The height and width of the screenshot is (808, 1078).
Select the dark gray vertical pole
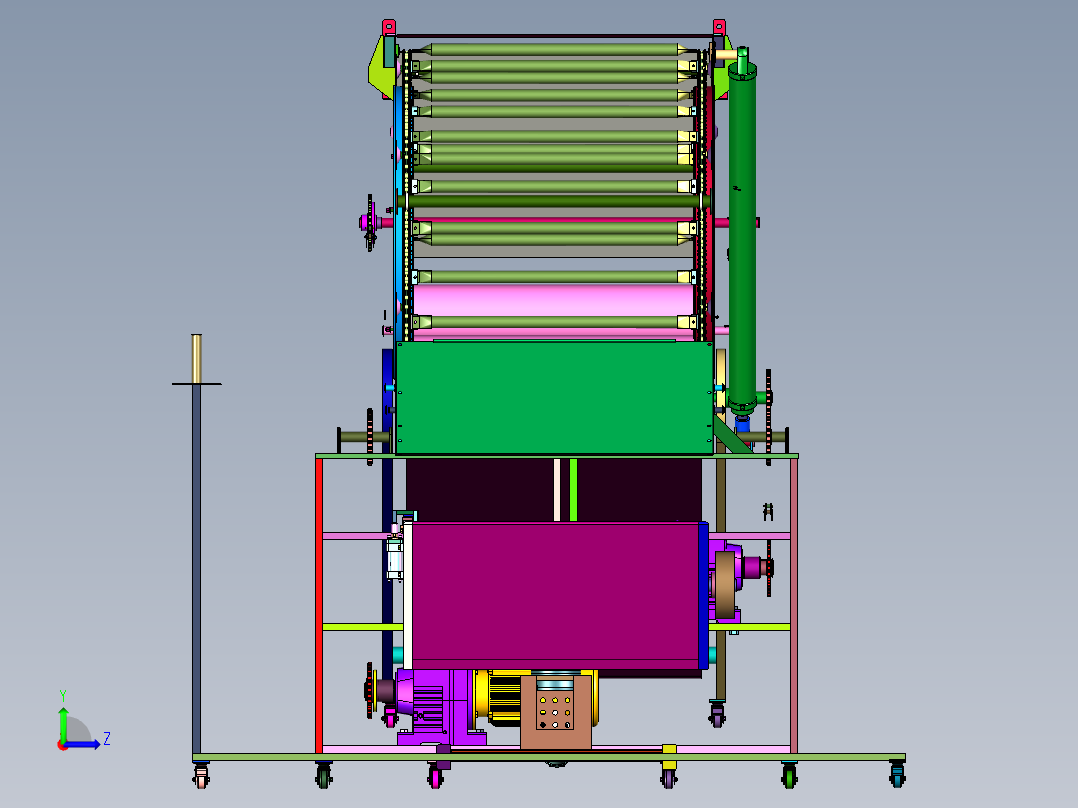click(197, 569)
